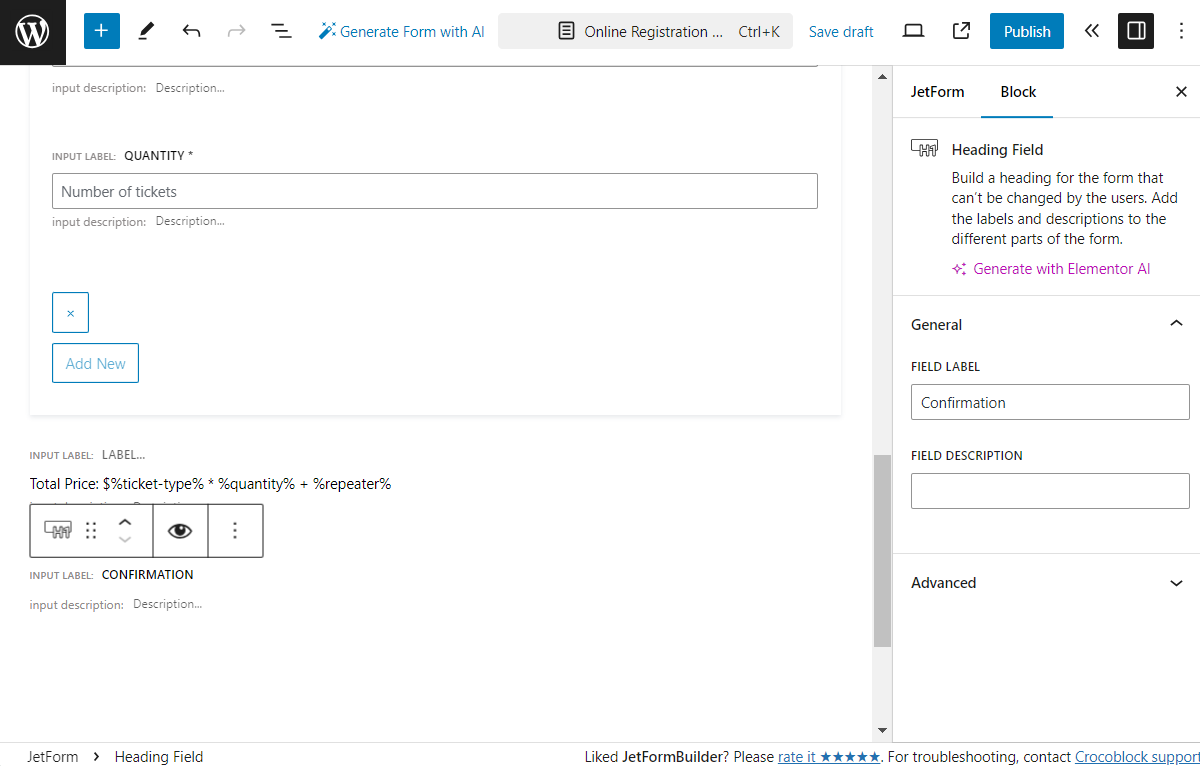Select the pencil Tools icon
This screenshot has width=1200, height=766.
point(146,31)
